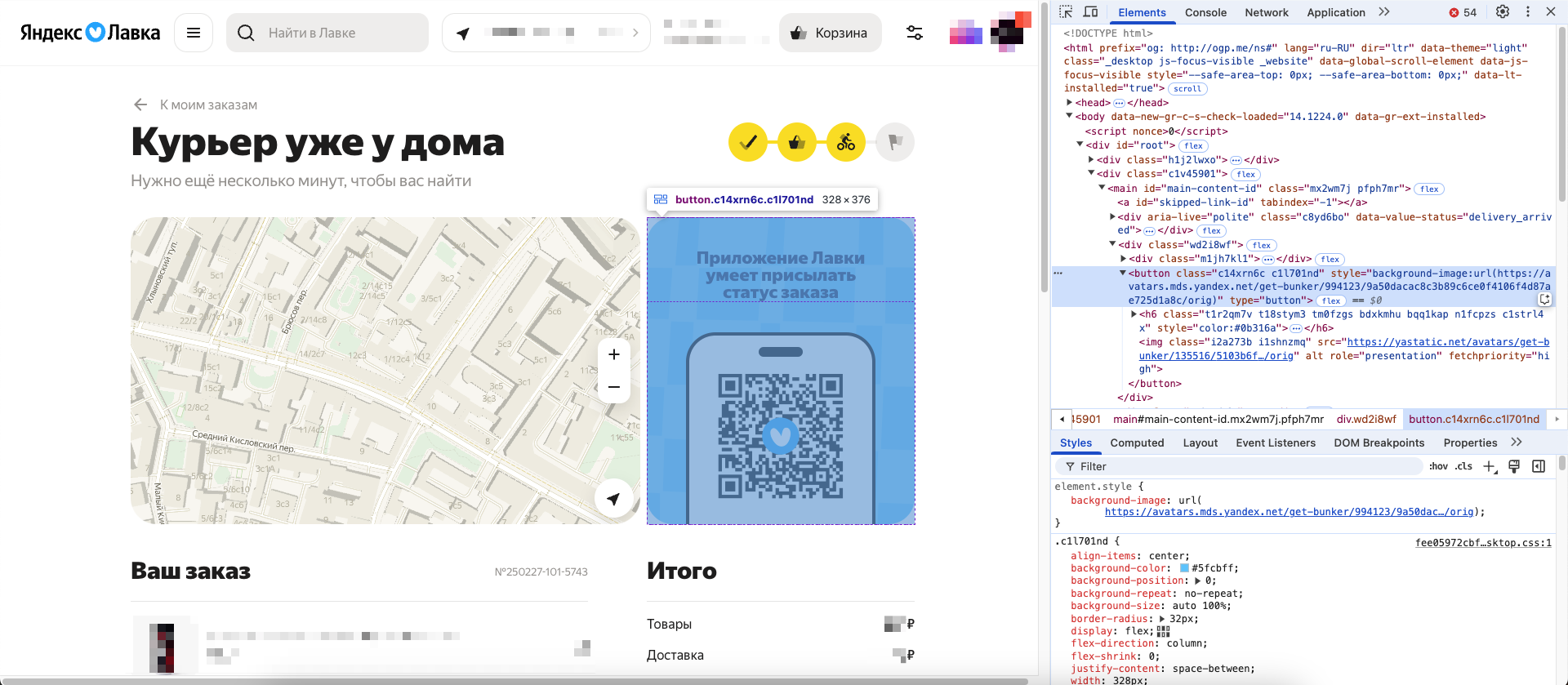1568x685 pixels.
Task: Open the flexbox editor icon beside display
Action: click(x=1163, y=631)
